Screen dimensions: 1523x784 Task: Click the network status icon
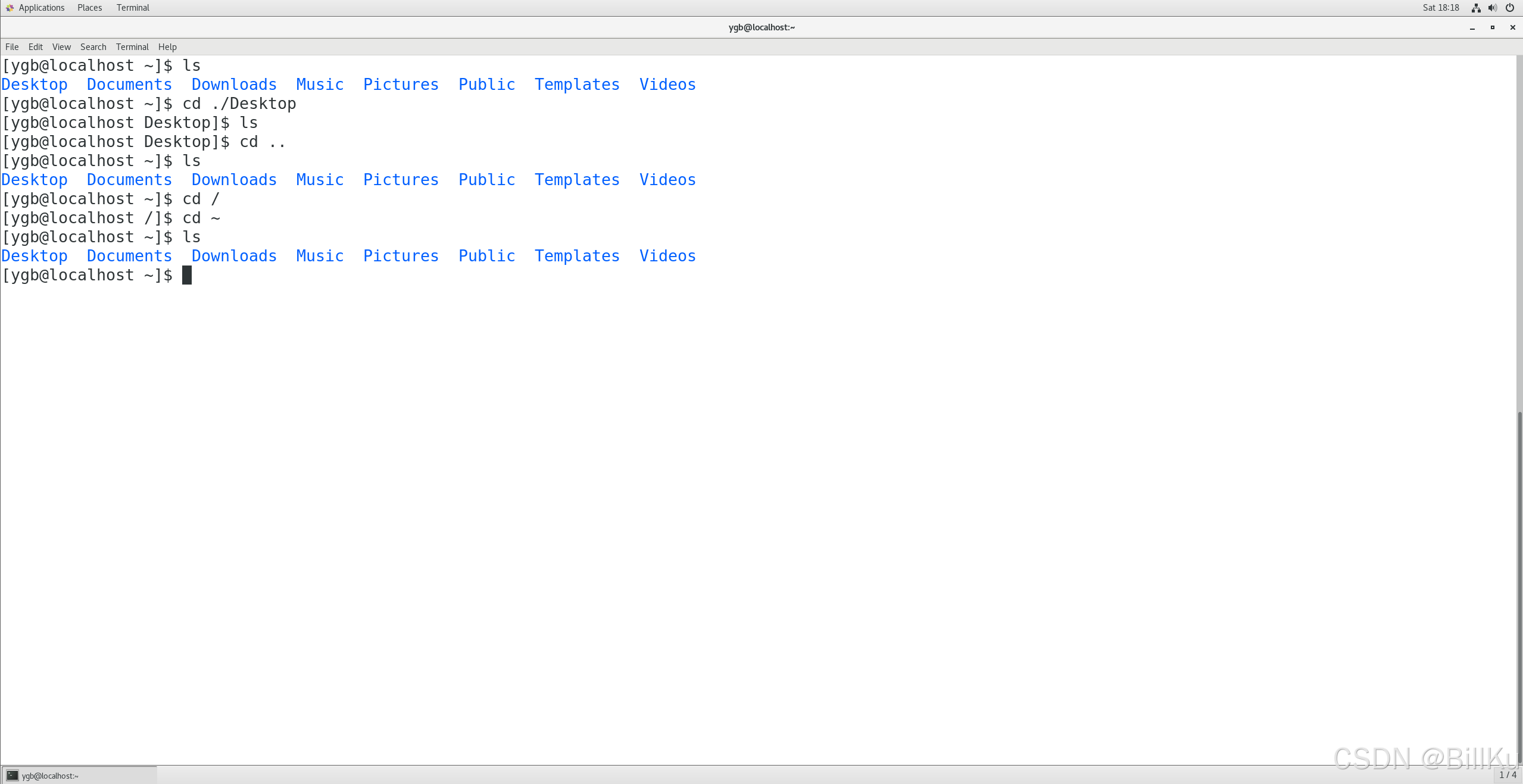[1476, 8]
